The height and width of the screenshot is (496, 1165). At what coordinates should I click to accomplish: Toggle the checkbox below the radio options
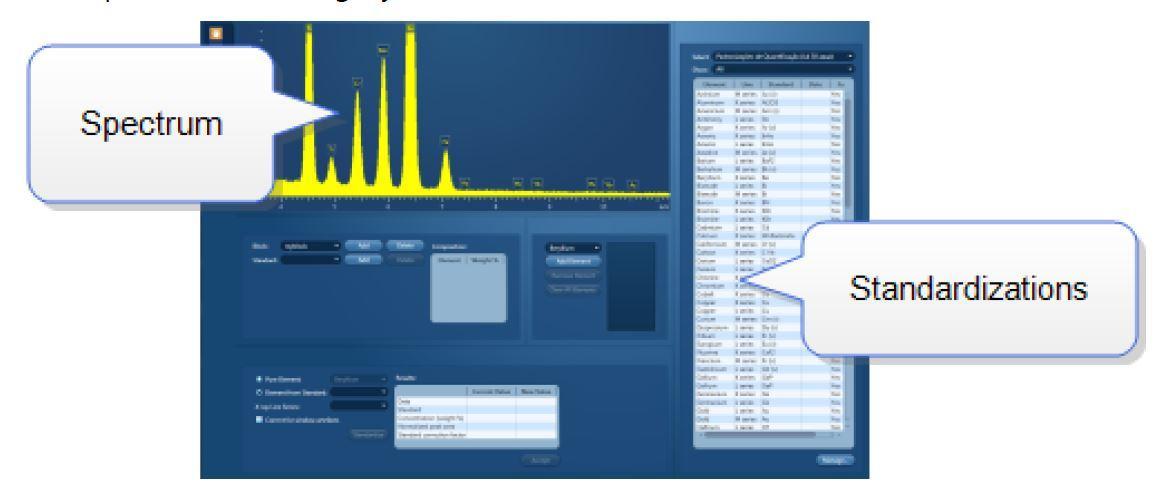260,418
